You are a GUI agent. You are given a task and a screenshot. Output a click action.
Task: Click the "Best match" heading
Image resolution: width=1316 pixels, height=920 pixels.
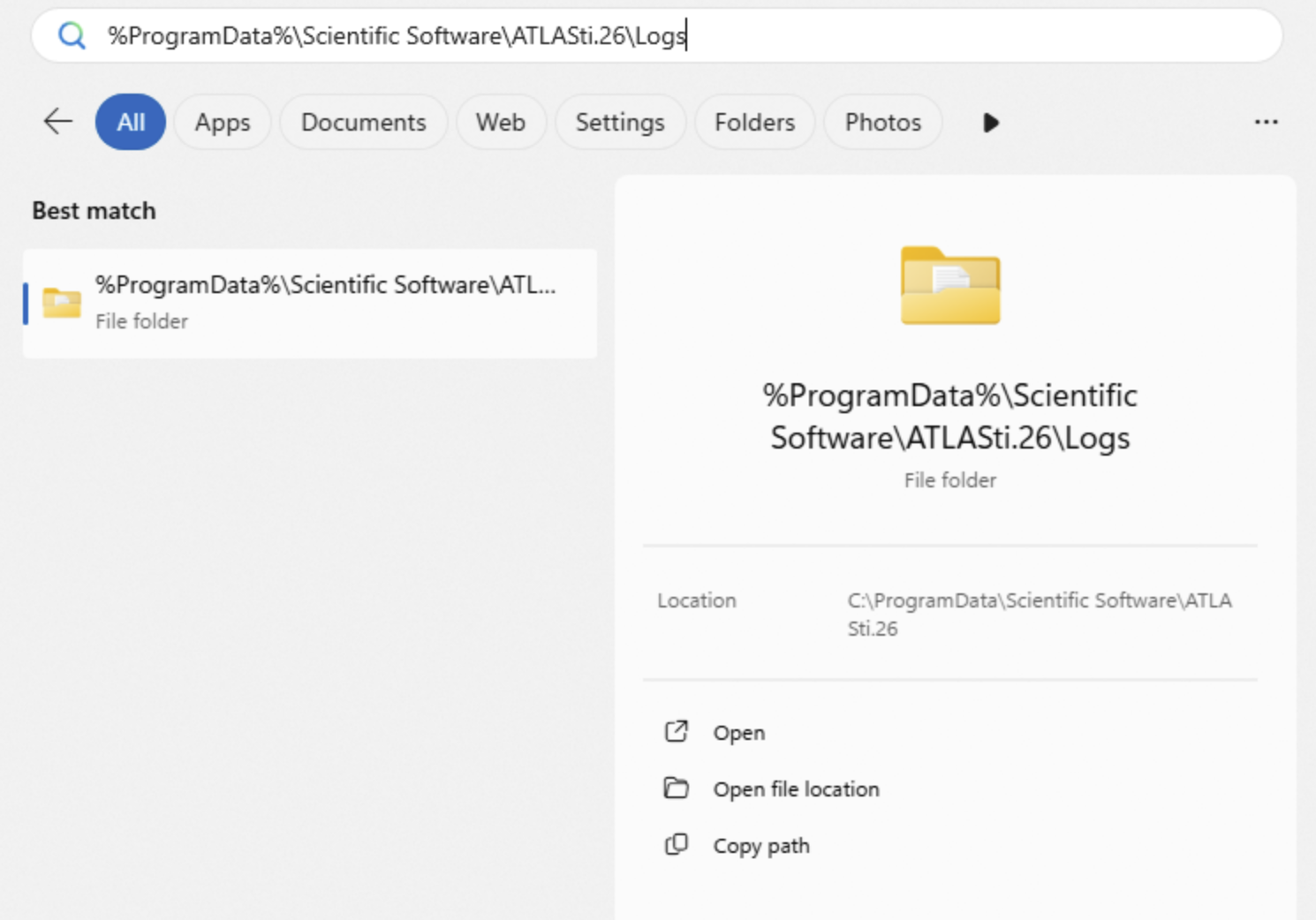click(x=95, y=211)
